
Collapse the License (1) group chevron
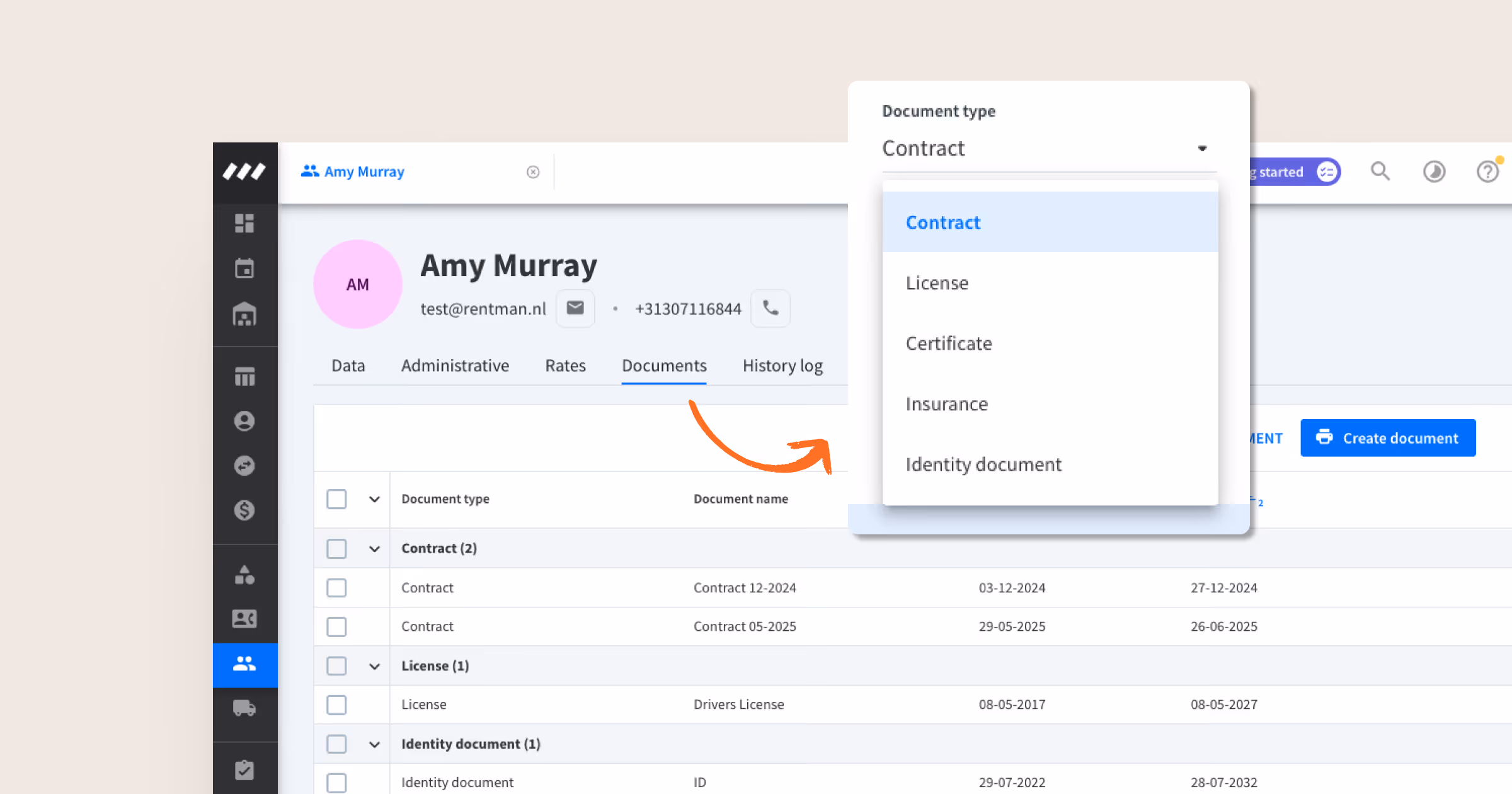click(374, 666)
